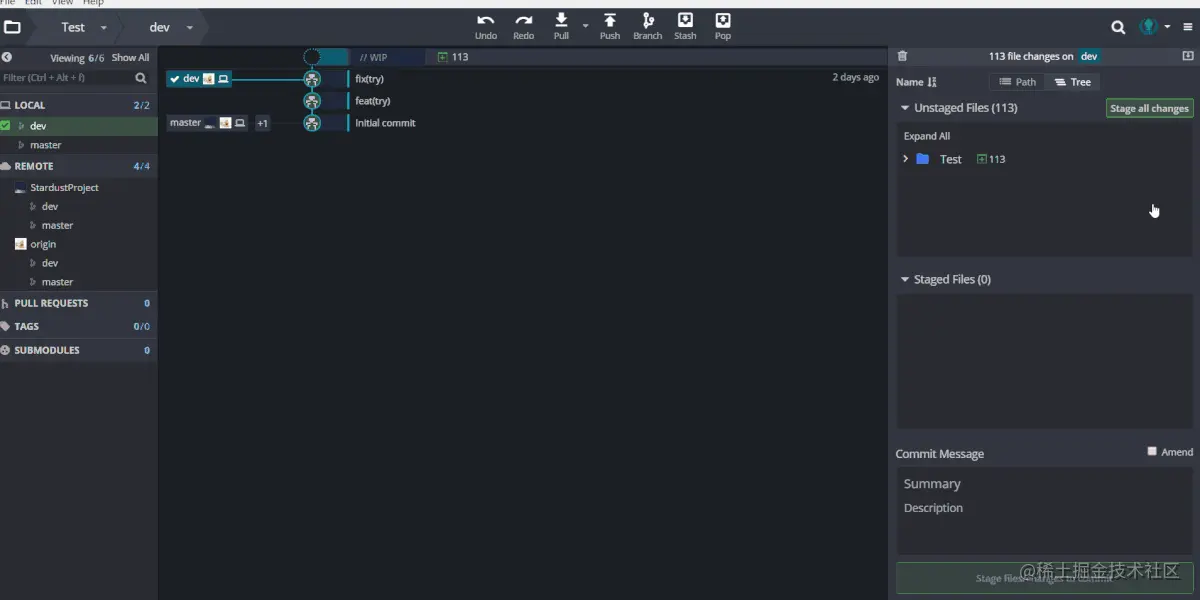Toggle the Amend checkbox

(x=1152, y=451)
